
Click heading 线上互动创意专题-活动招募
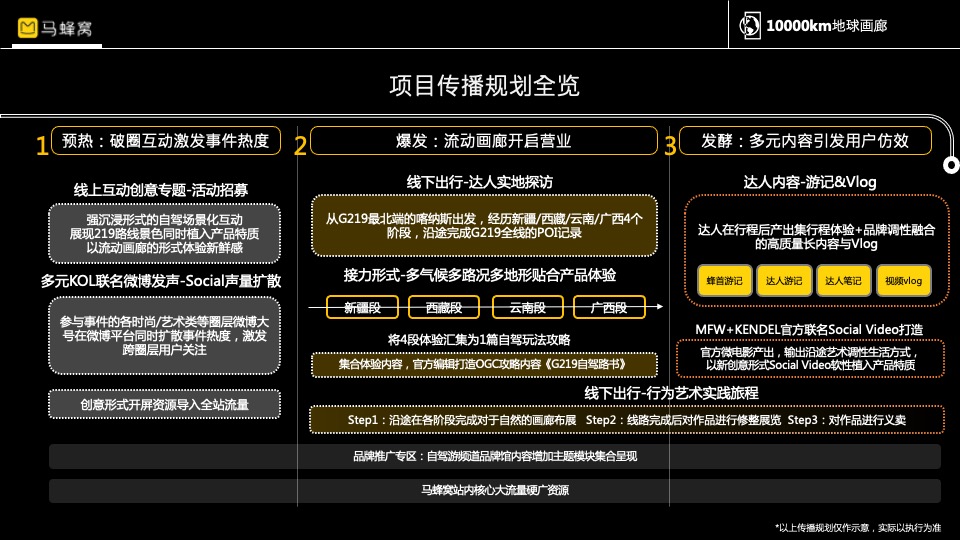click(x=161, y=190)
